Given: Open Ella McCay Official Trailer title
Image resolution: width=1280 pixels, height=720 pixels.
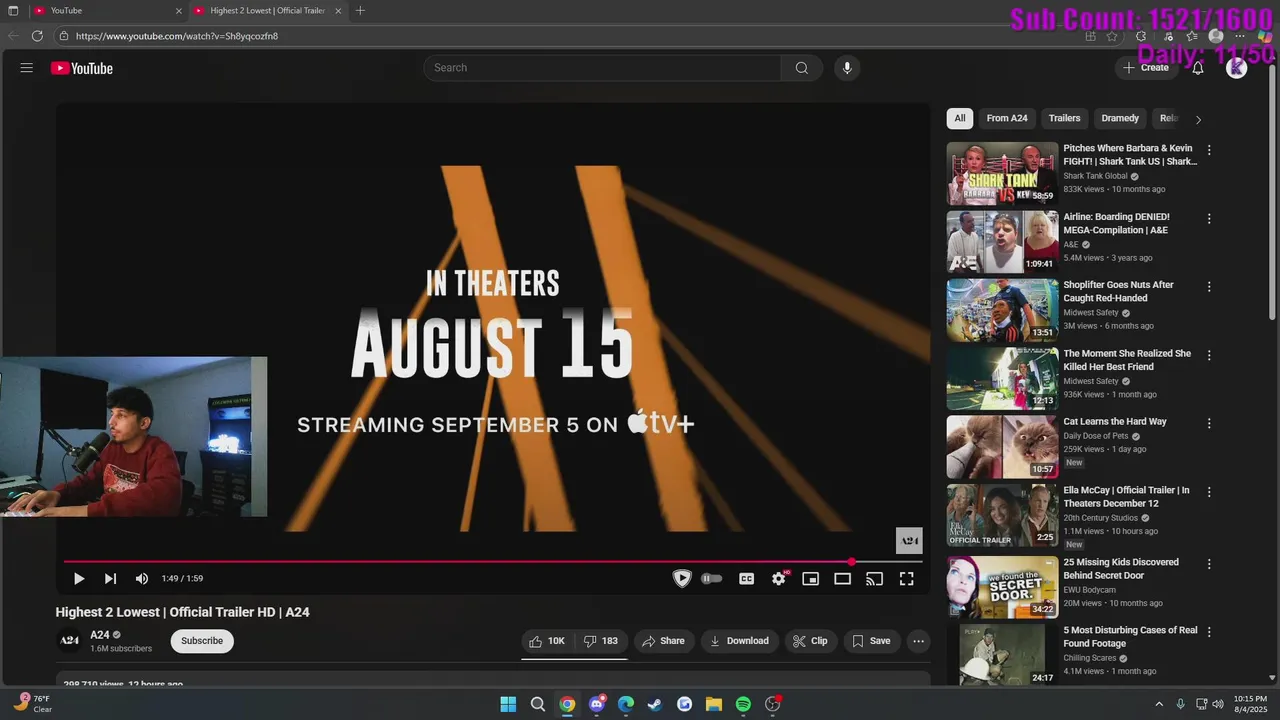Looking at the screenshot, I should tap(1126, 497).
